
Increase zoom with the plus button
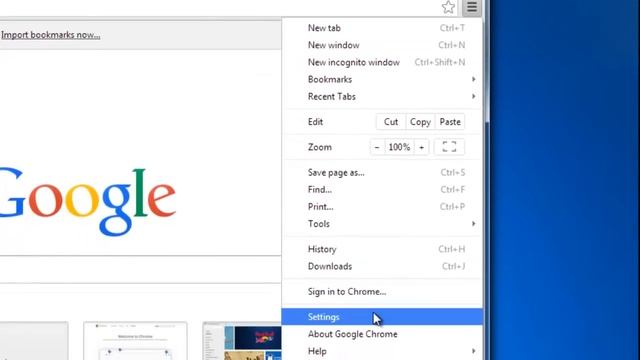422,147
